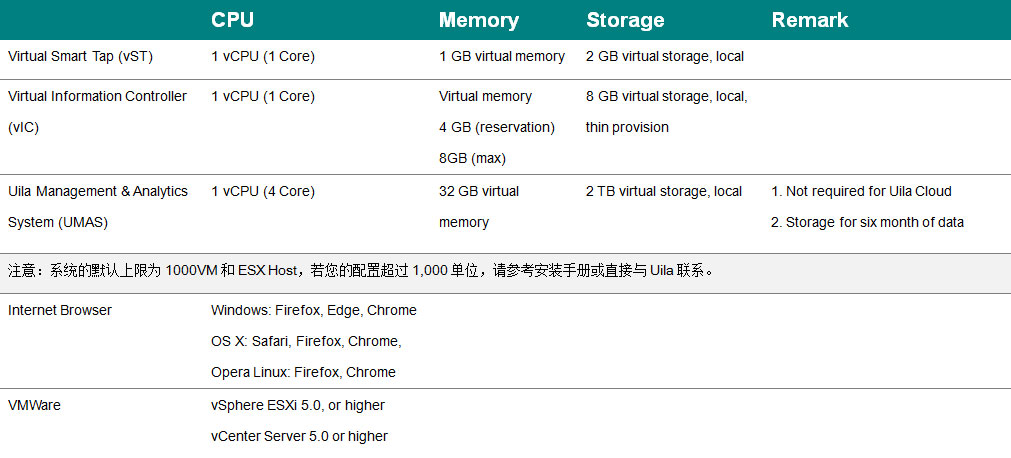Click the OS X: Safari, Firefox, Chrome line
Viewport: 1011px width, 458px height.
coord(306,341)
